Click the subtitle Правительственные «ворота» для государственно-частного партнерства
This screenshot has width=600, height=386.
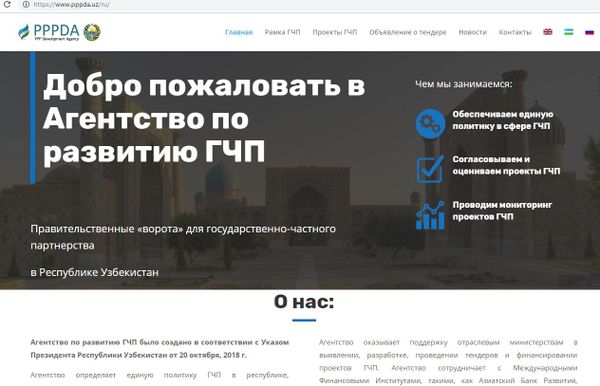coord(183,237)
